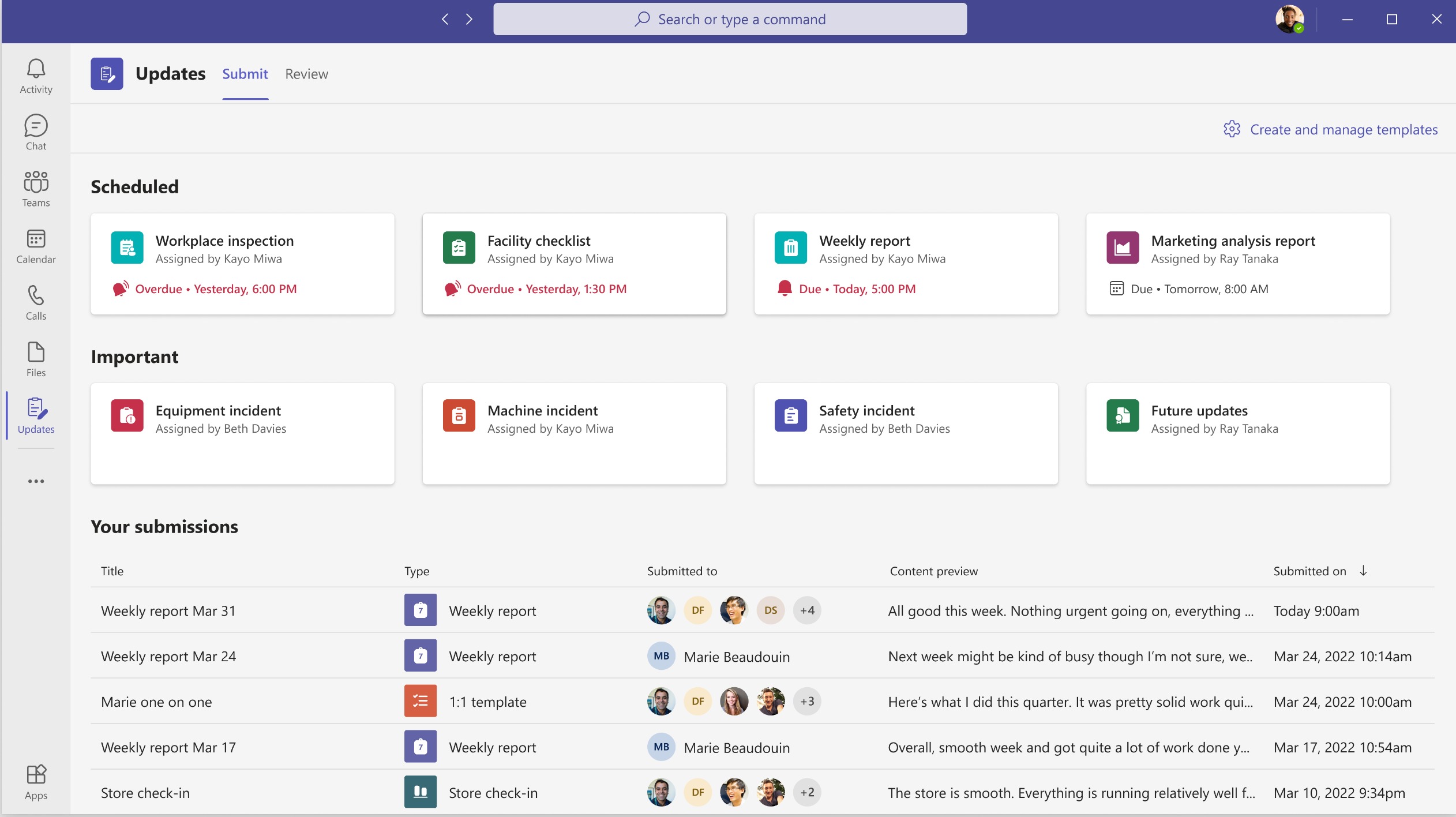Screen dimensions: 1456x817
Task: Click user profile picture top right
Action: [1289, 19]
